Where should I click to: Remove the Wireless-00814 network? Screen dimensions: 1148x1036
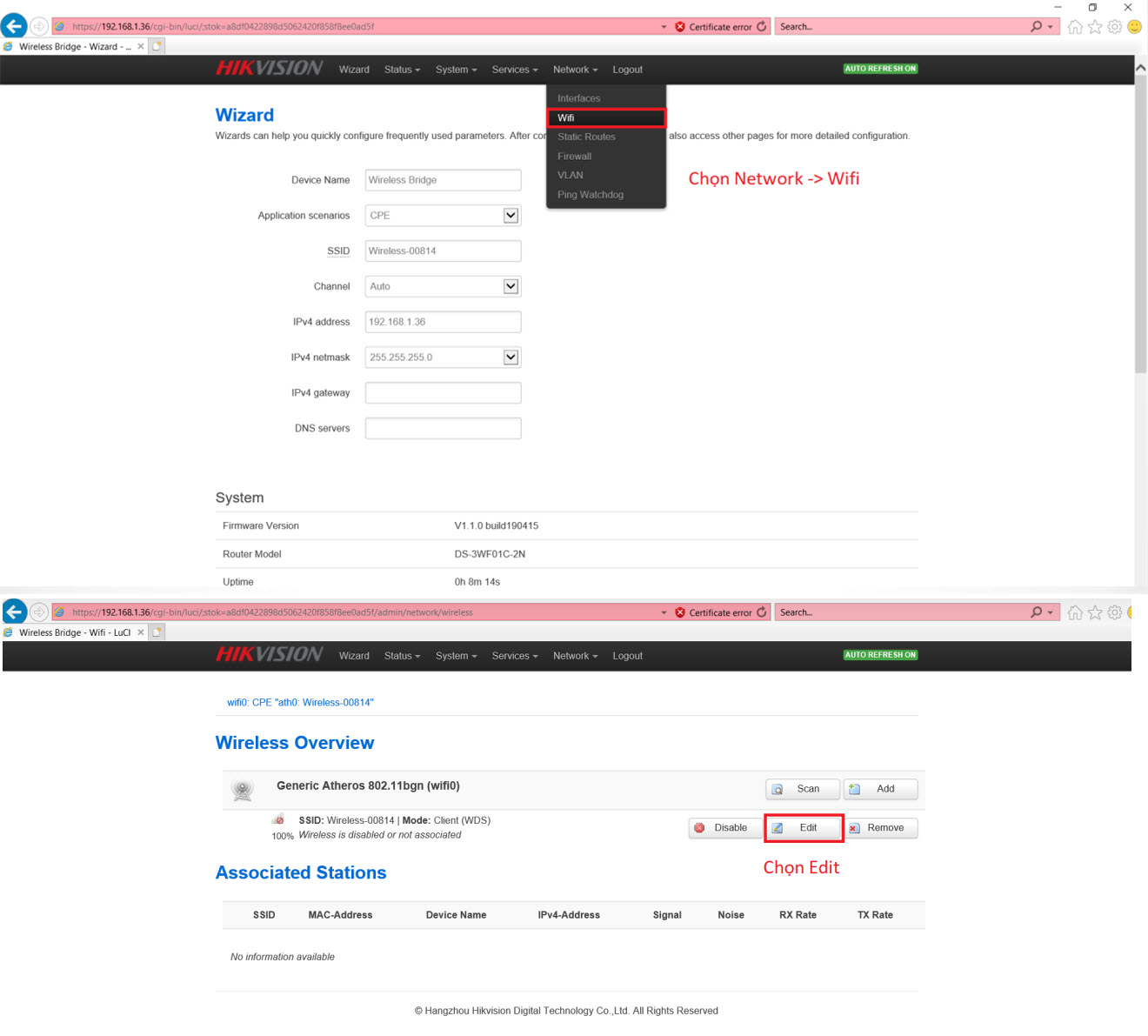click(880, 828)
